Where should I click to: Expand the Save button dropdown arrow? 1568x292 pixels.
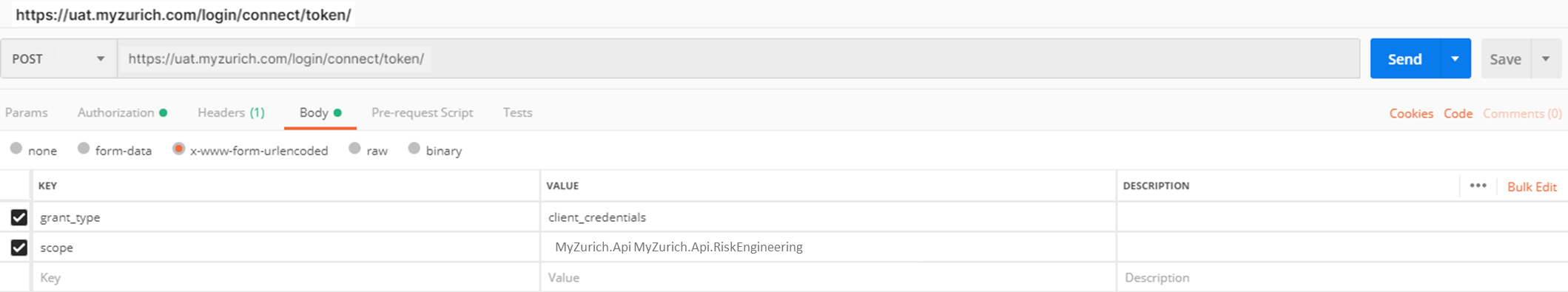click(1546, 58)
